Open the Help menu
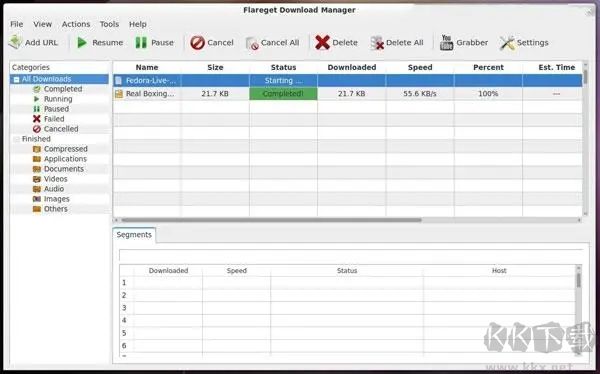 pyautogui.click(x=138, y=24)
